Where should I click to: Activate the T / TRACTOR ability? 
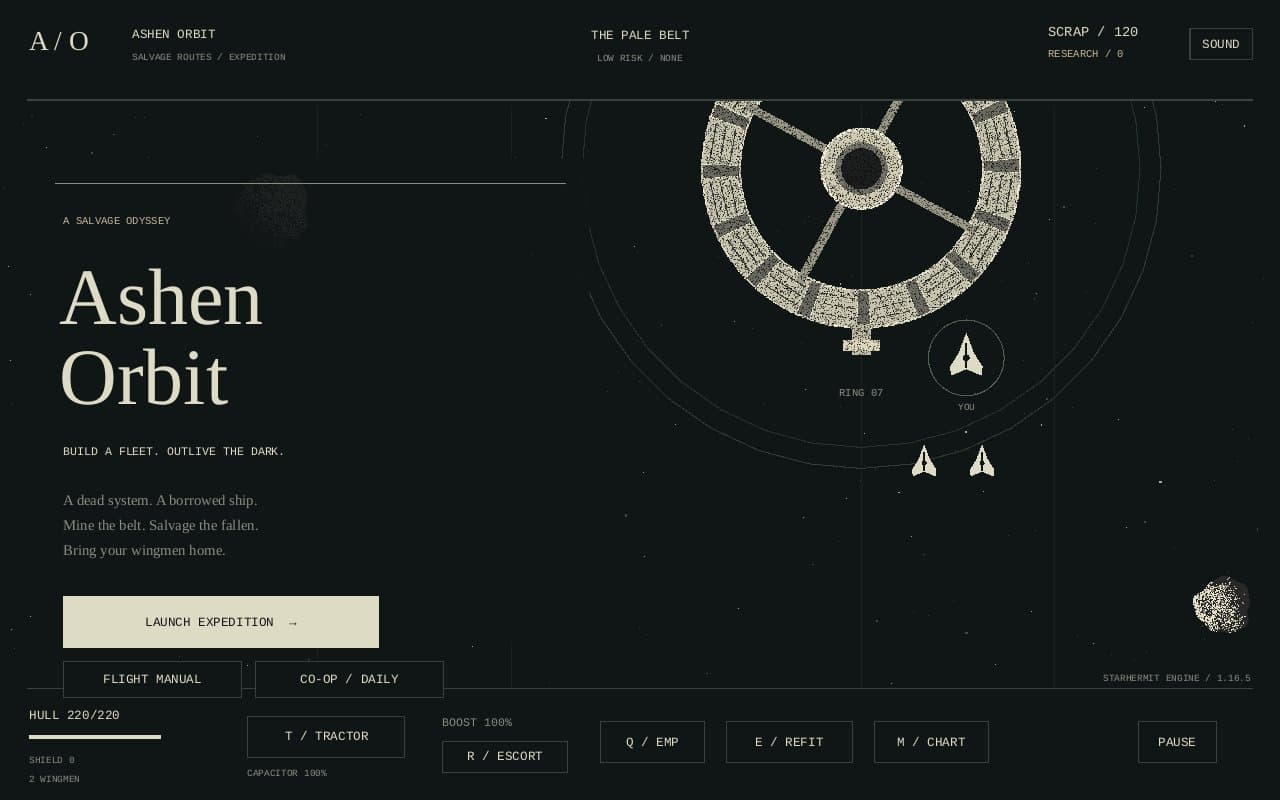pos(326,736)
